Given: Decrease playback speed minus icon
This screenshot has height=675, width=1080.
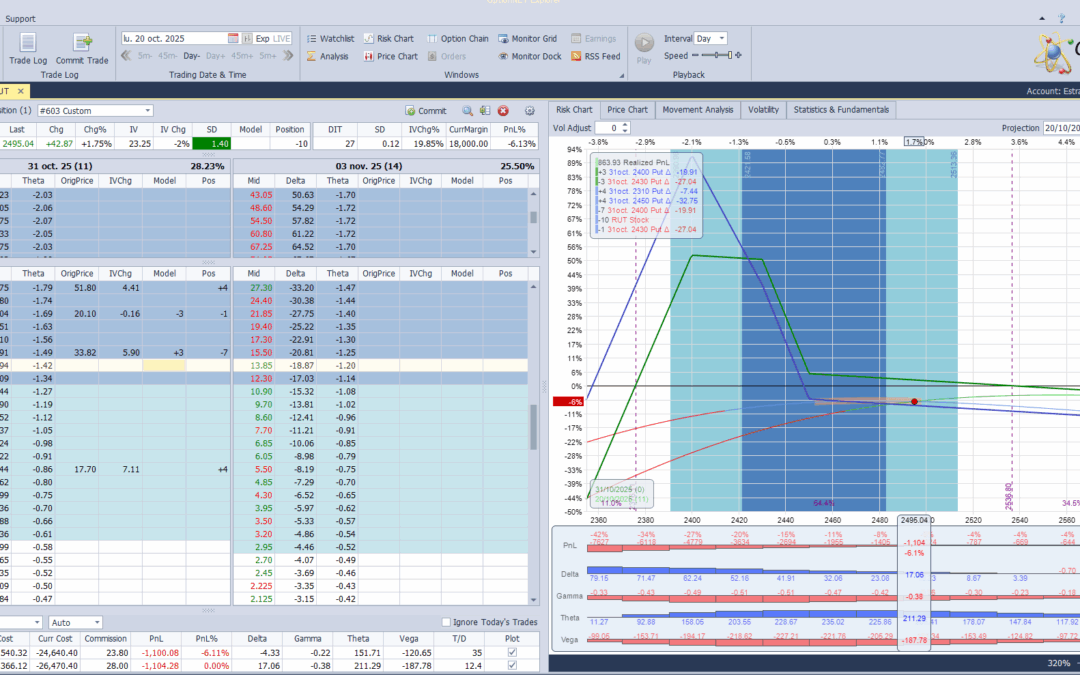Looking at the screenshot, I should [695, 55].
